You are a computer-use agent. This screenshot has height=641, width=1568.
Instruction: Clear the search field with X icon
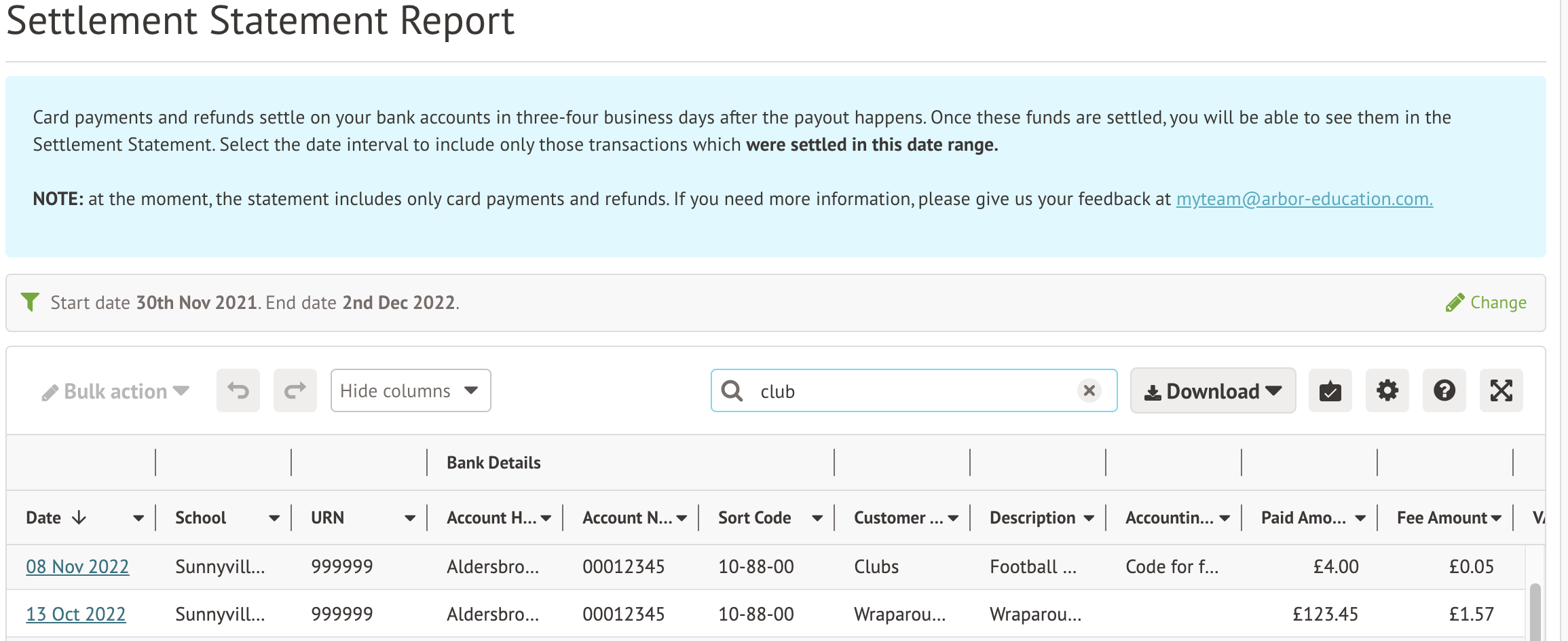1089,390
